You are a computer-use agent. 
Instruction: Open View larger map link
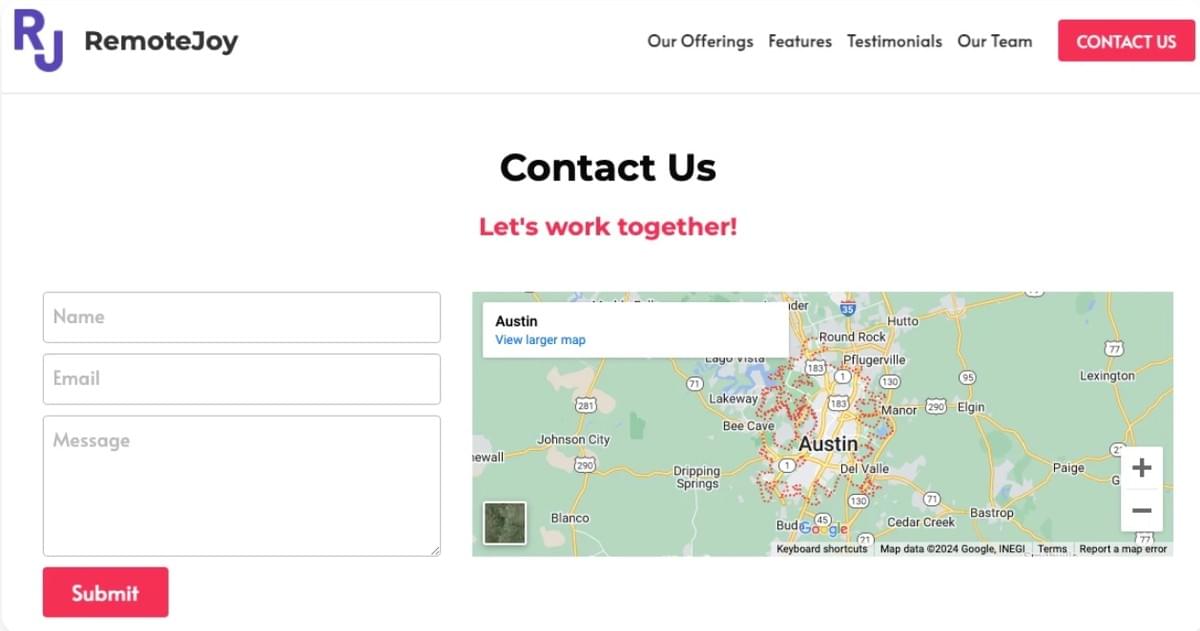(x=539, y=339)
